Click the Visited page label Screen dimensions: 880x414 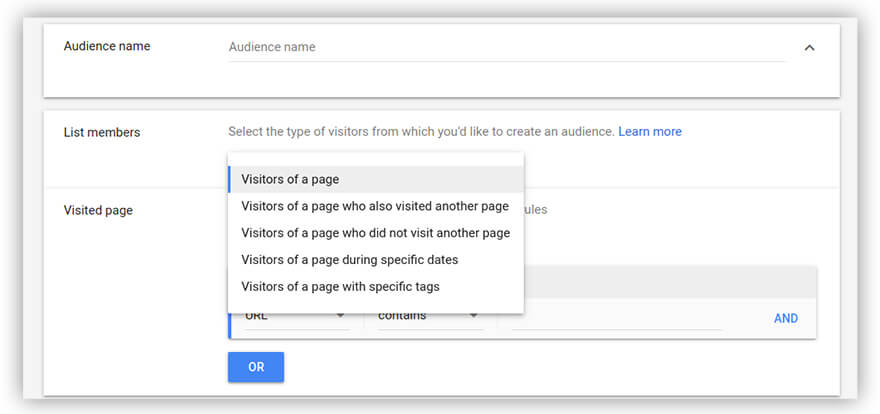pos(98,210)
